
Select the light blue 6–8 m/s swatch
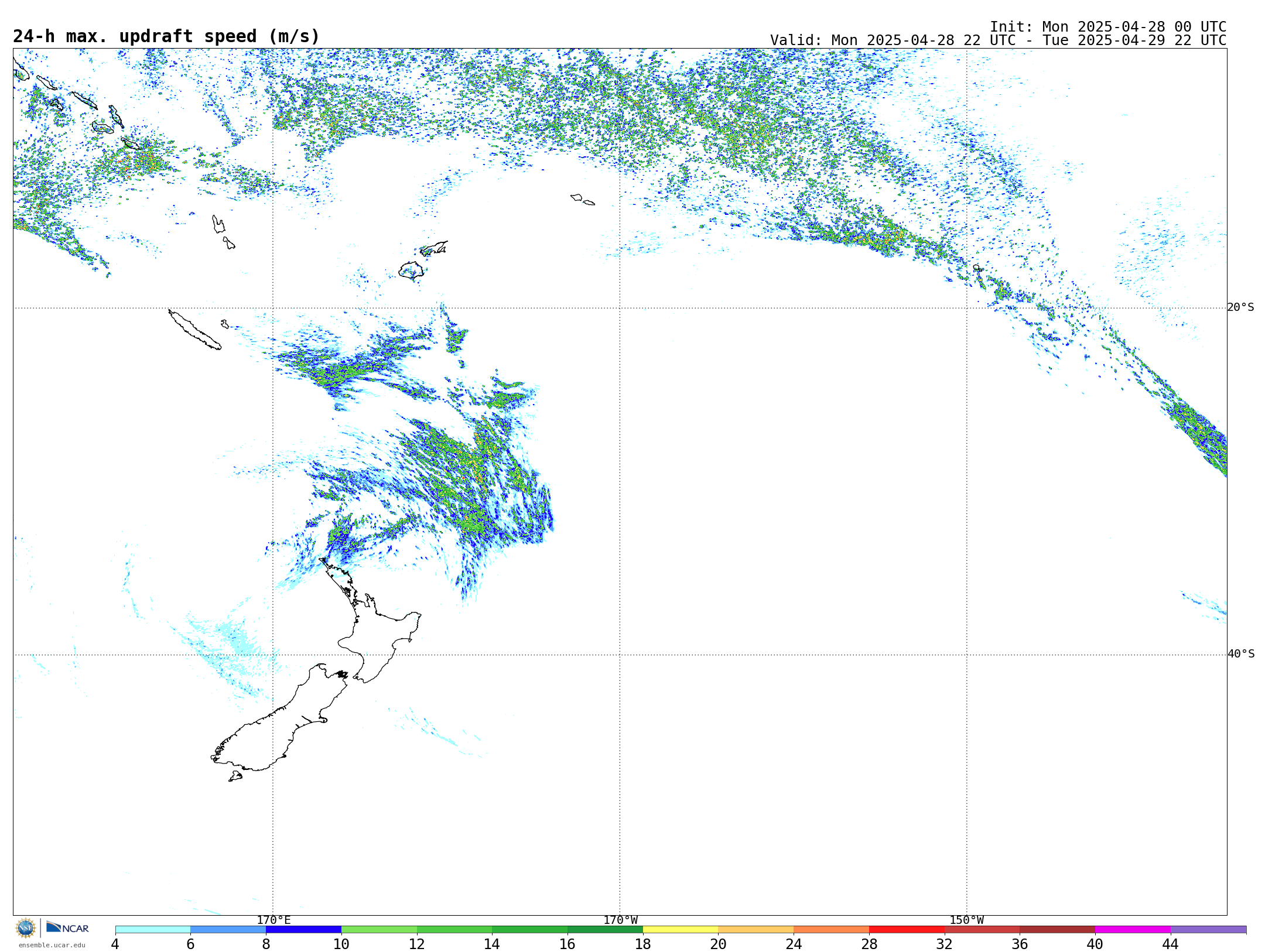[228, 930]
